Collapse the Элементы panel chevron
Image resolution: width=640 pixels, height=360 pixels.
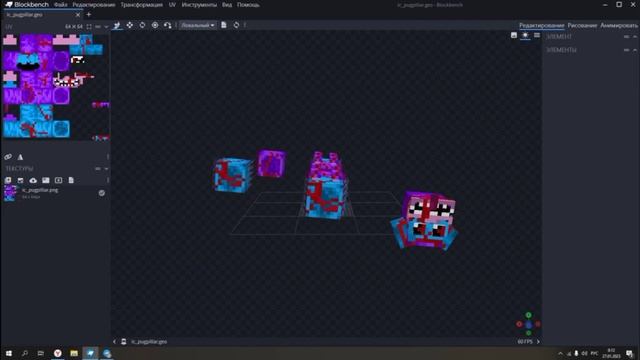(x=635, y=50)
